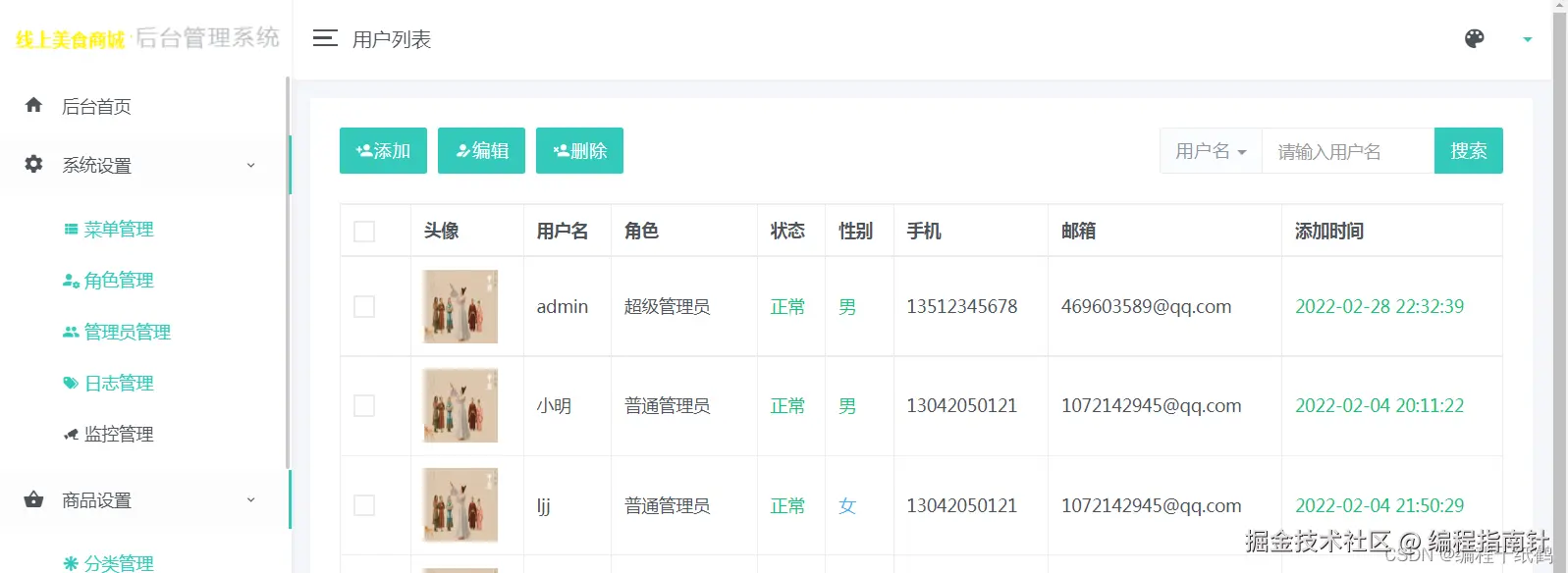Click the role icon beside 角色管理
Viewport: 1568px width, 573px height.
[71, 281]
